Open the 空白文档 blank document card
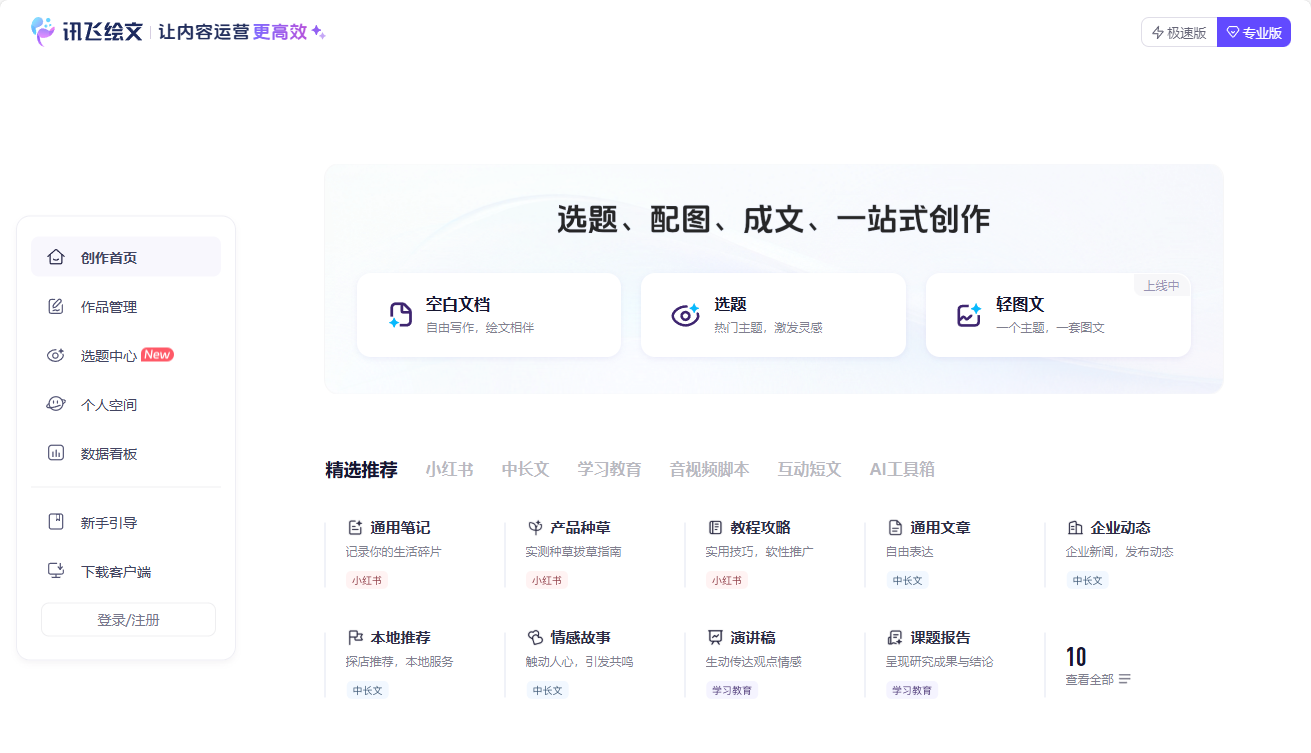 tap(488, 315)
